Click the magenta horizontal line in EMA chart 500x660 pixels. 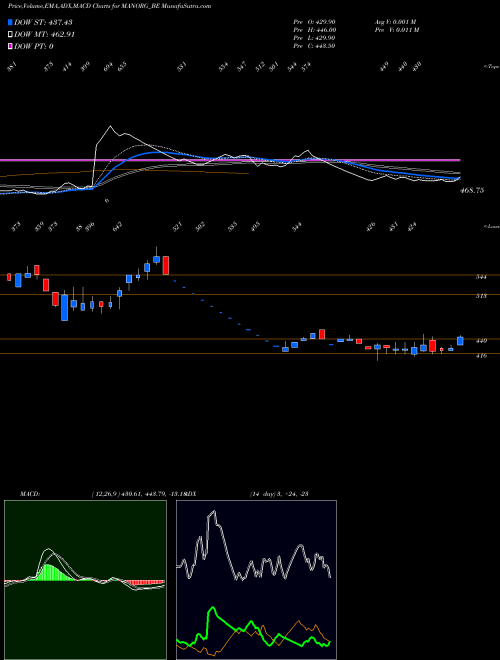tap(230, 160)
